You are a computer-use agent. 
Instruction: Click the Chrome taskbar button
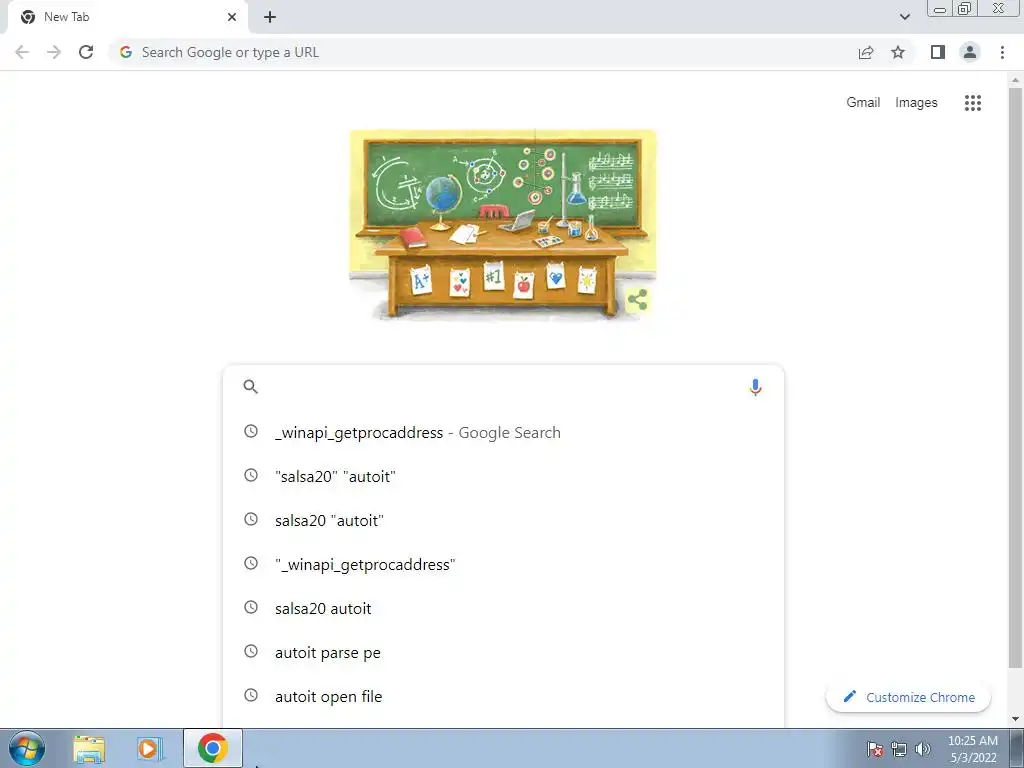(x=213, y=748)
